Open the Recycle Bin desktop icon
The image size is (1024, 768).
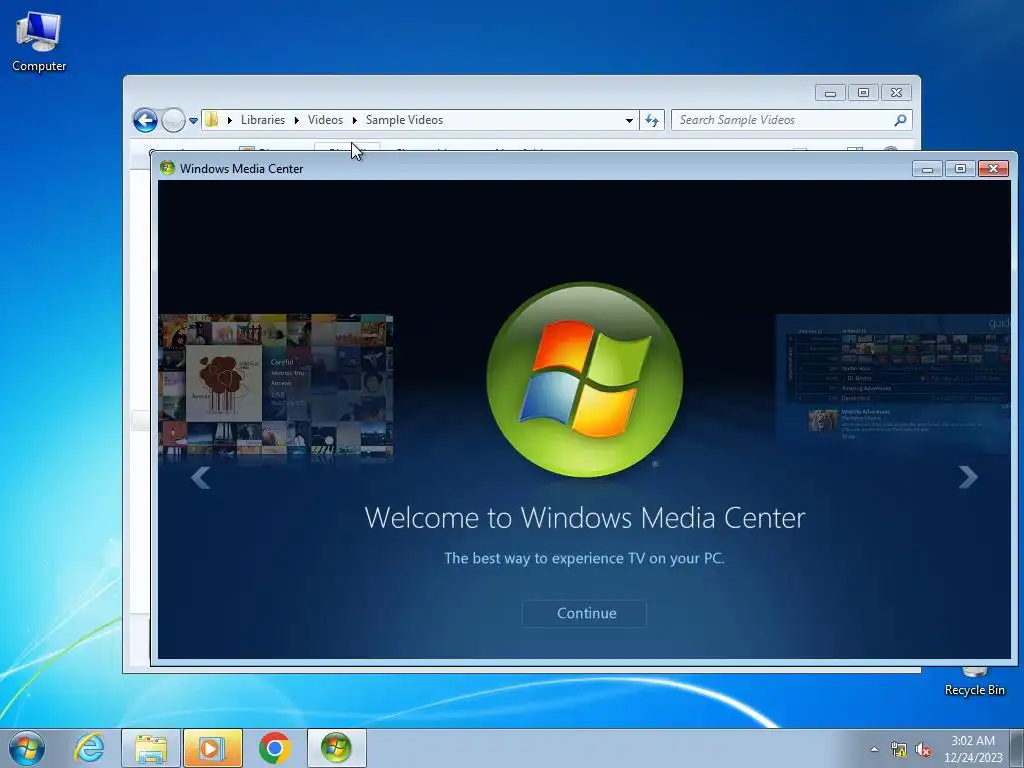[974, 682]
